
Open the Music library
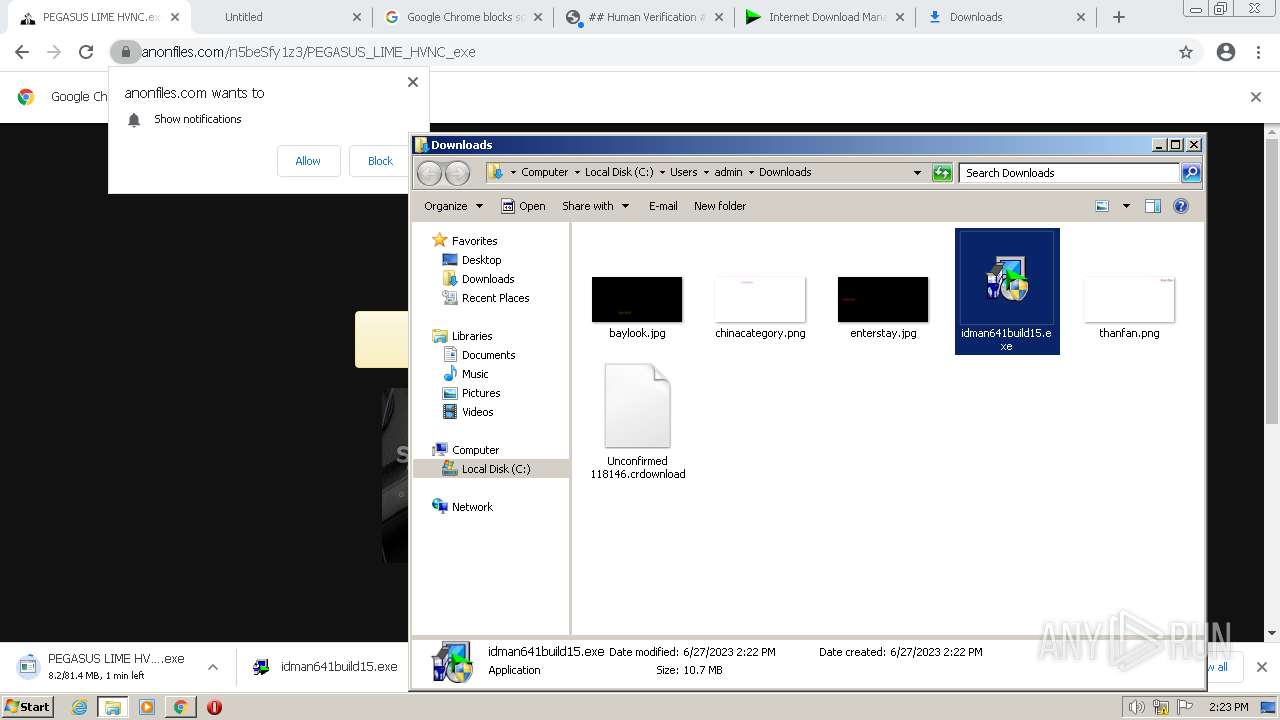475,374
